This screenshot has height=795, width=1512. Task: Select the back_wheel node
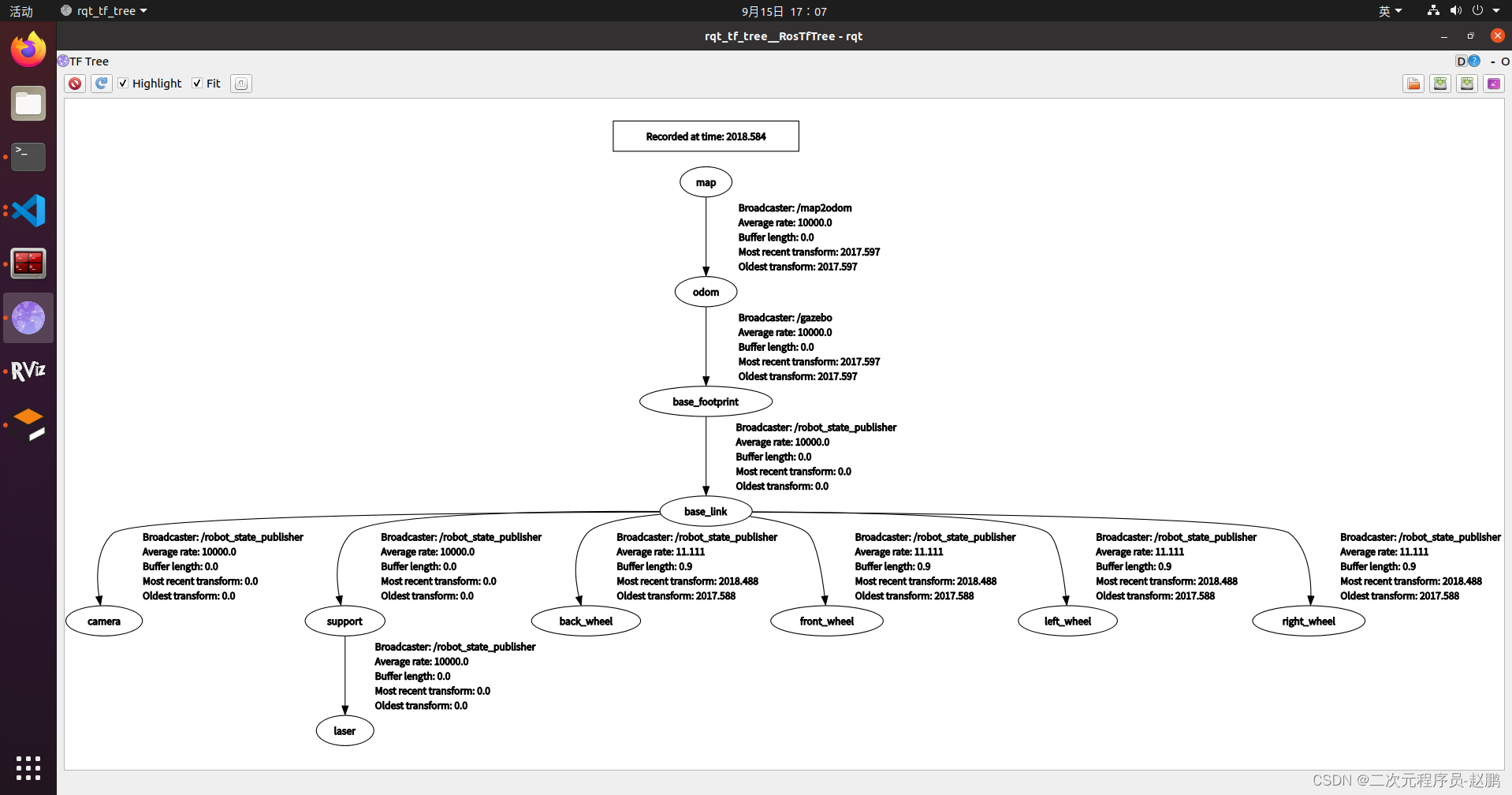(x=586, y=621)
